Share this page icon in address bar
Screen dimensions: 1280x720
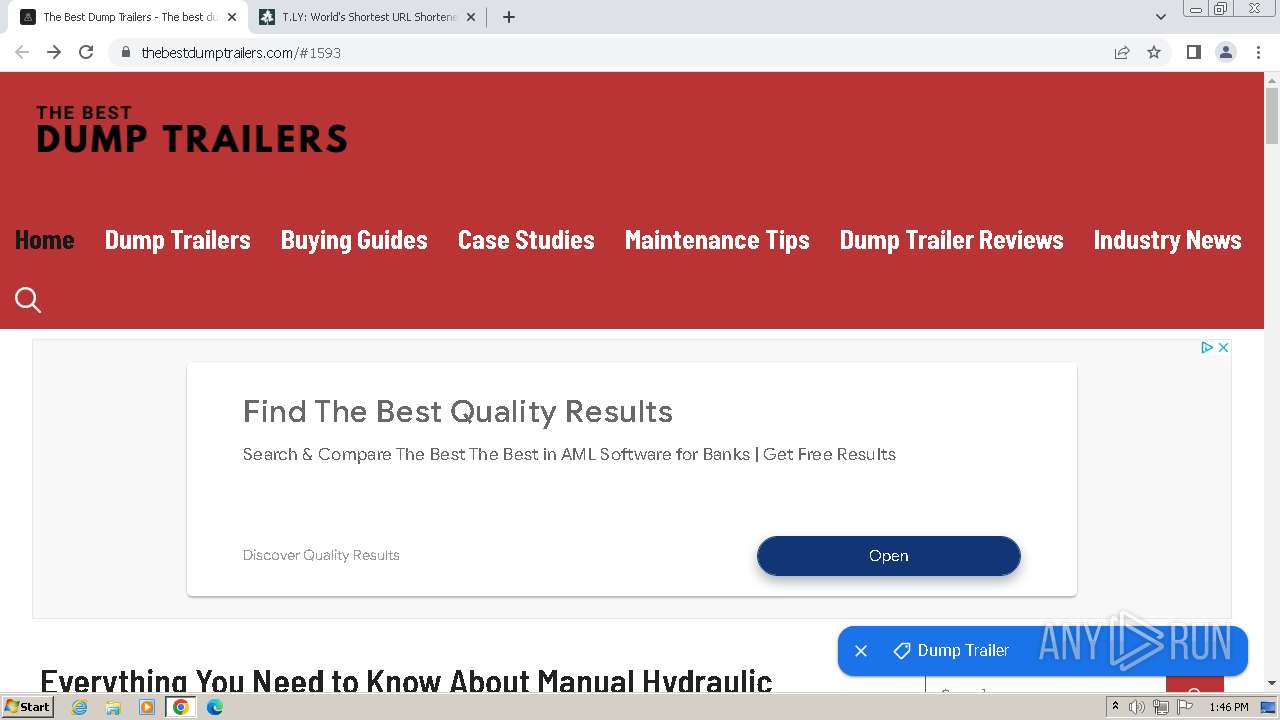point(1122,52)
